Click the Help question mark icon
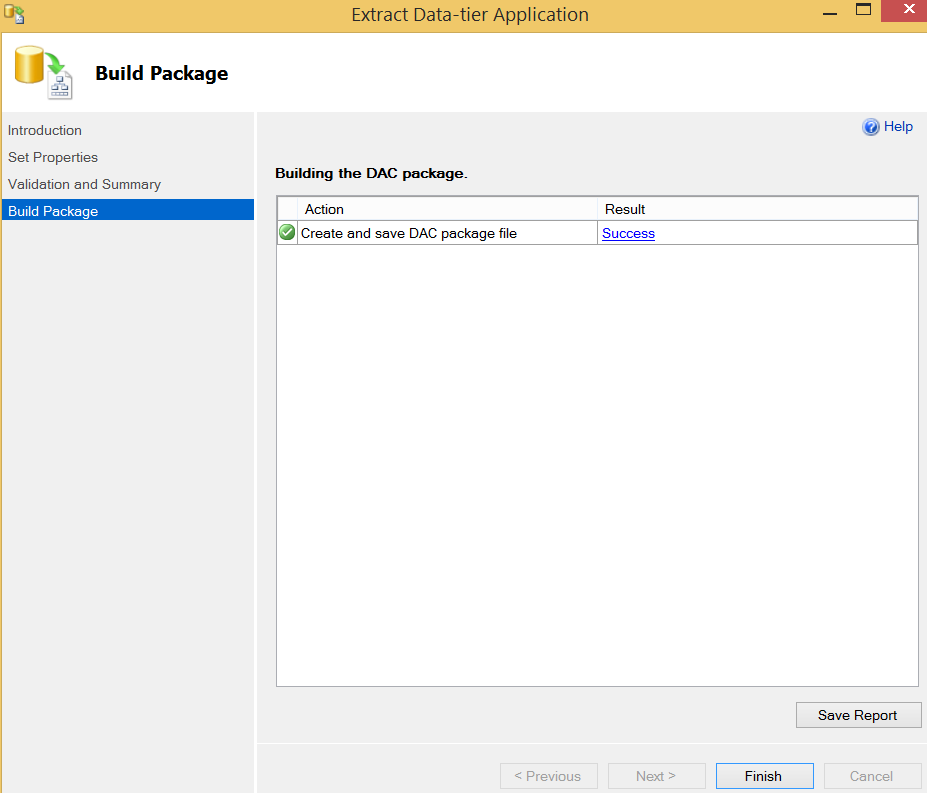 click(x=870, y=127)
